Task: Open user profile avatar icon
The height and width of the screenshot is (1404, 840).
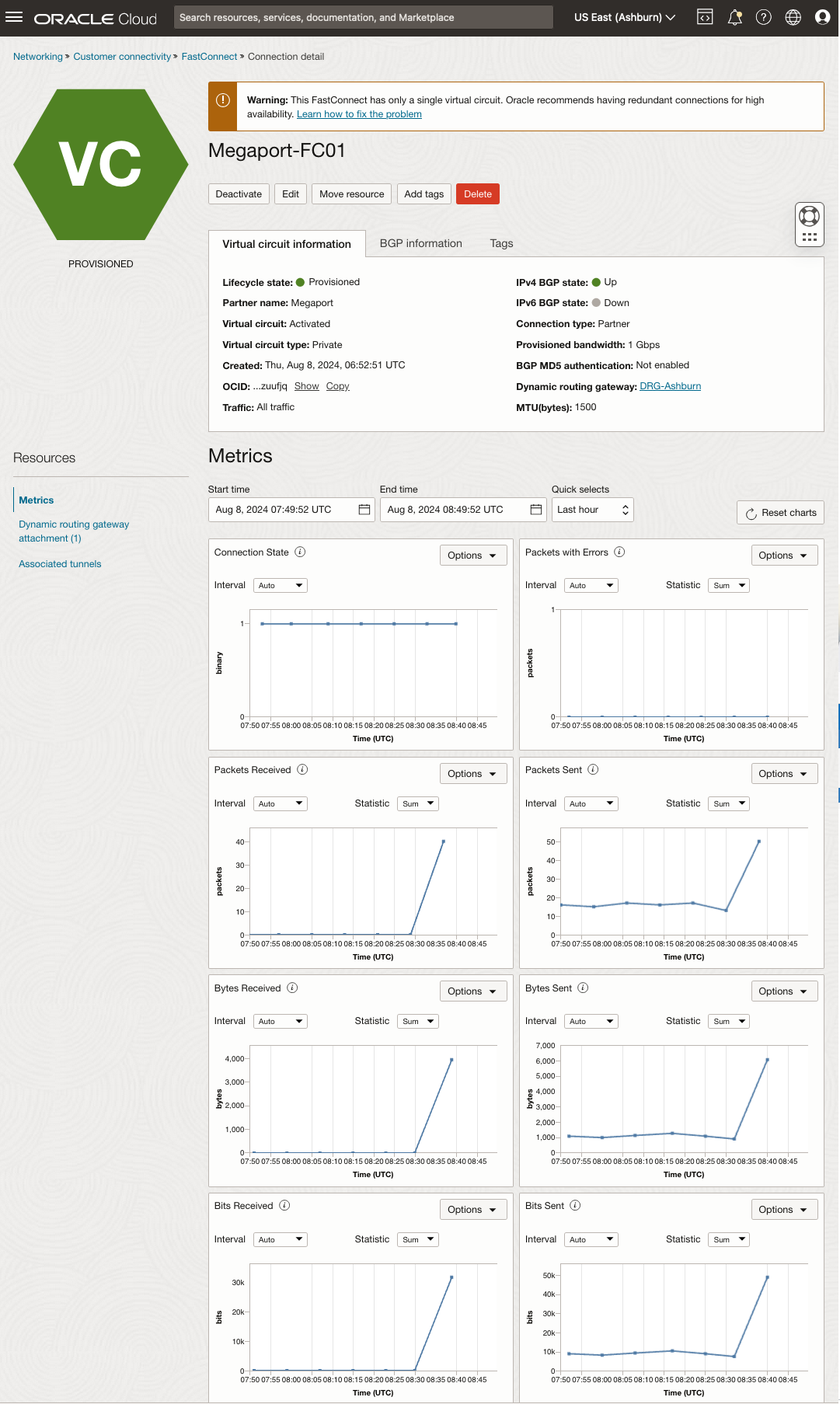Action: tap(822, 17)
